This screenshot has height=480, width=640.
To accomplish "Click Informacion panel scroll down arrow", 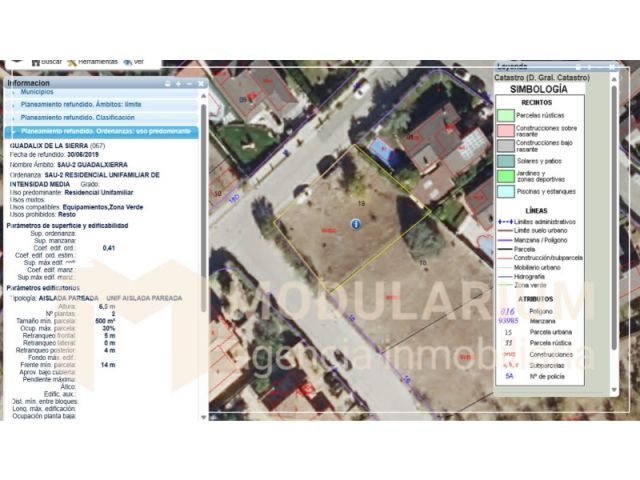I will [x=204, y=418].
